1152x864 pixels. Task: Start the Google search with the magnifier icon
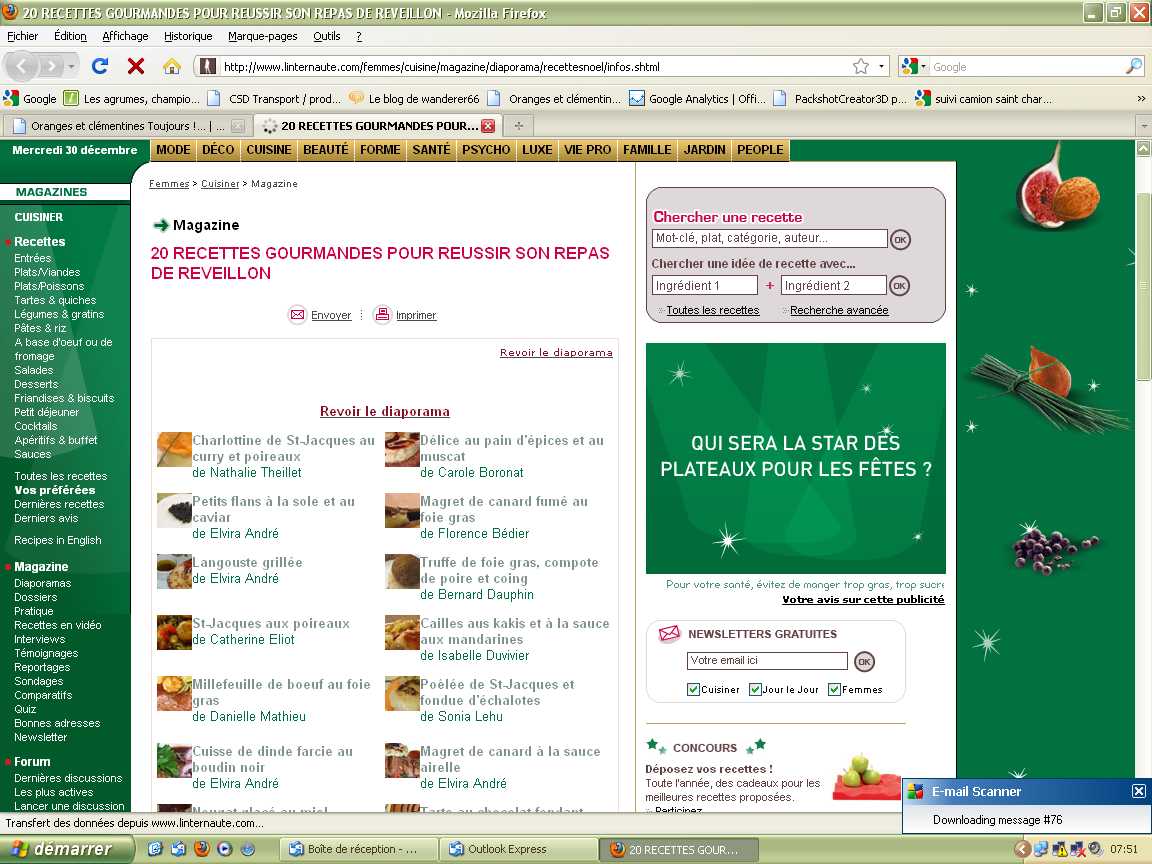click(x=1134, y=67)
